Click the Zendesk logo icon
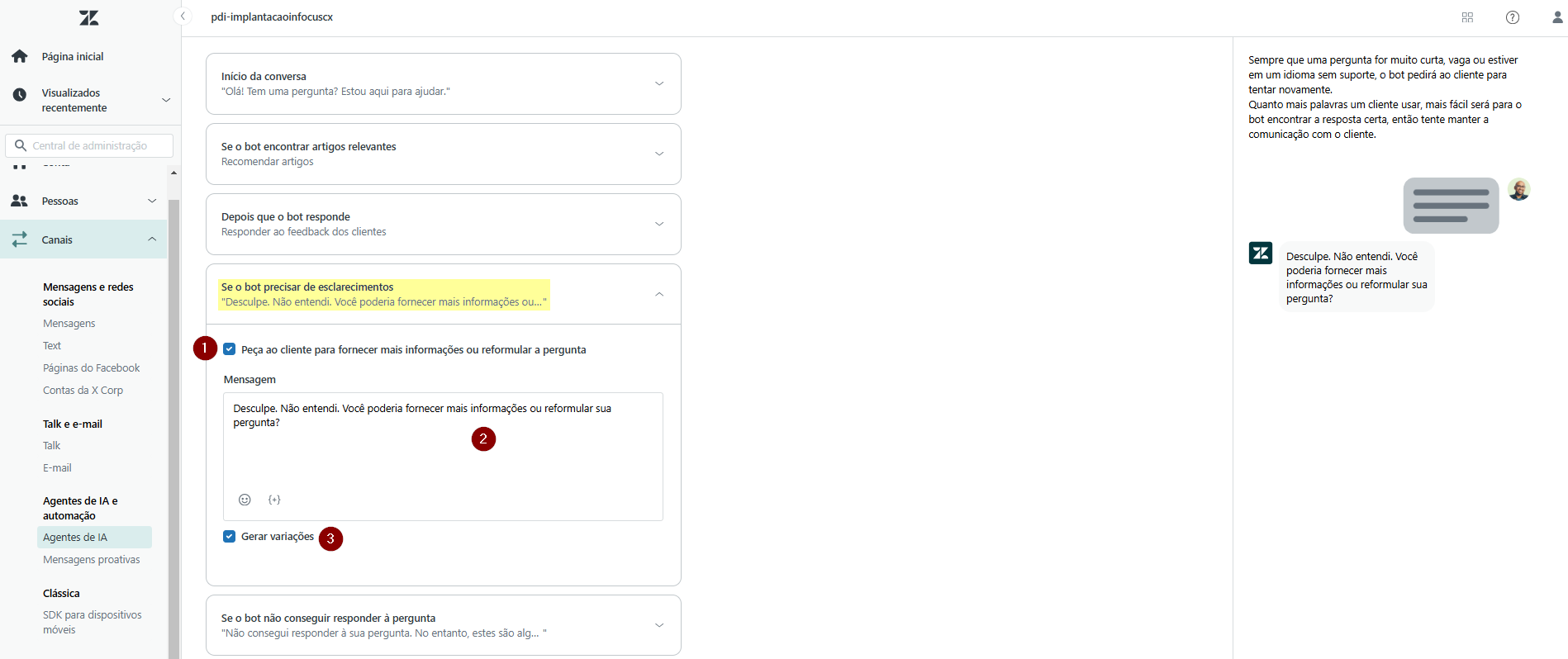Image resolution: width=1568 pixels, height=659 pixels. tap(89, 18)
